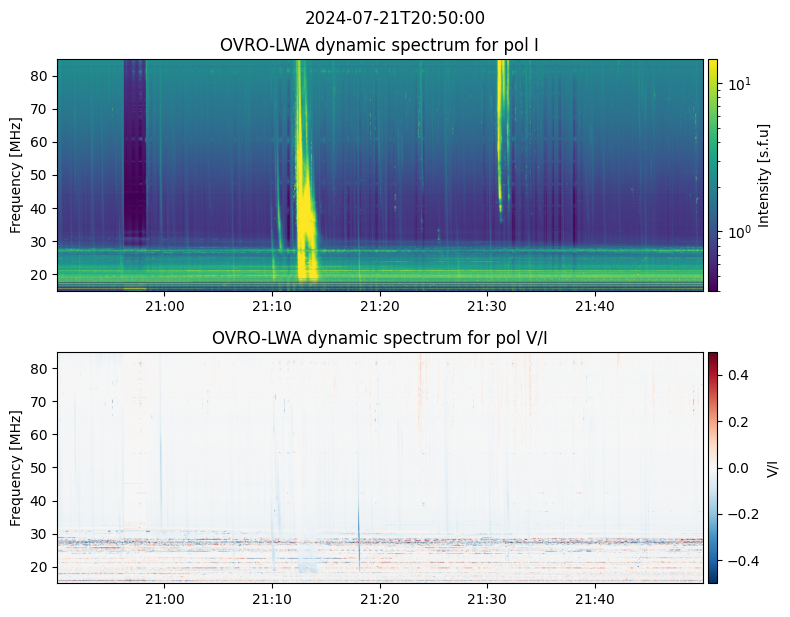This screenshot has width=790, height=617.
Task: Click the V/I red-blue colorbar
Action: coord(713,467)
